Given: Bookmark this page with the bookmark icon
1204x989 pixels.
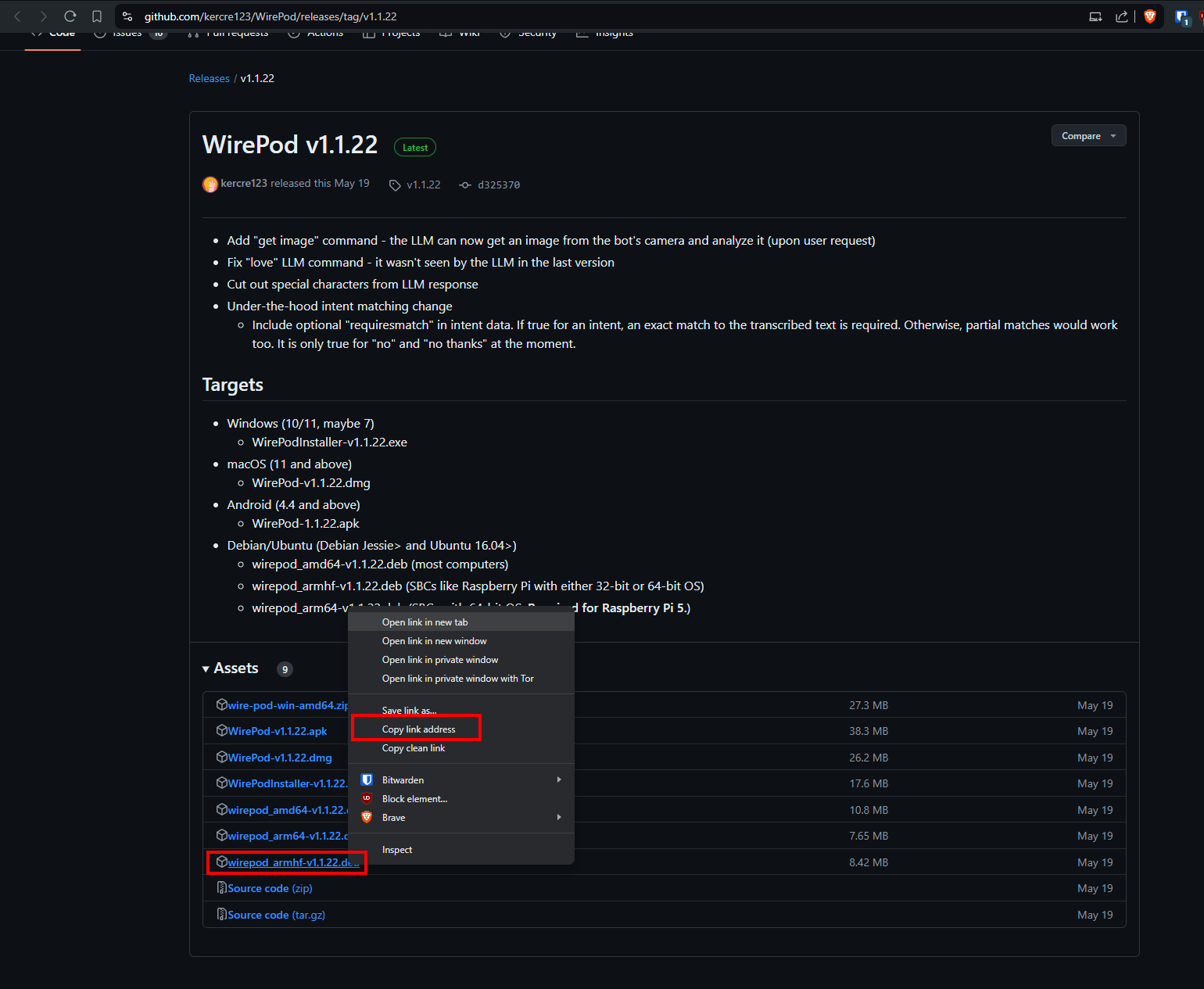Looking at the screenshot, I should point(97,16).
